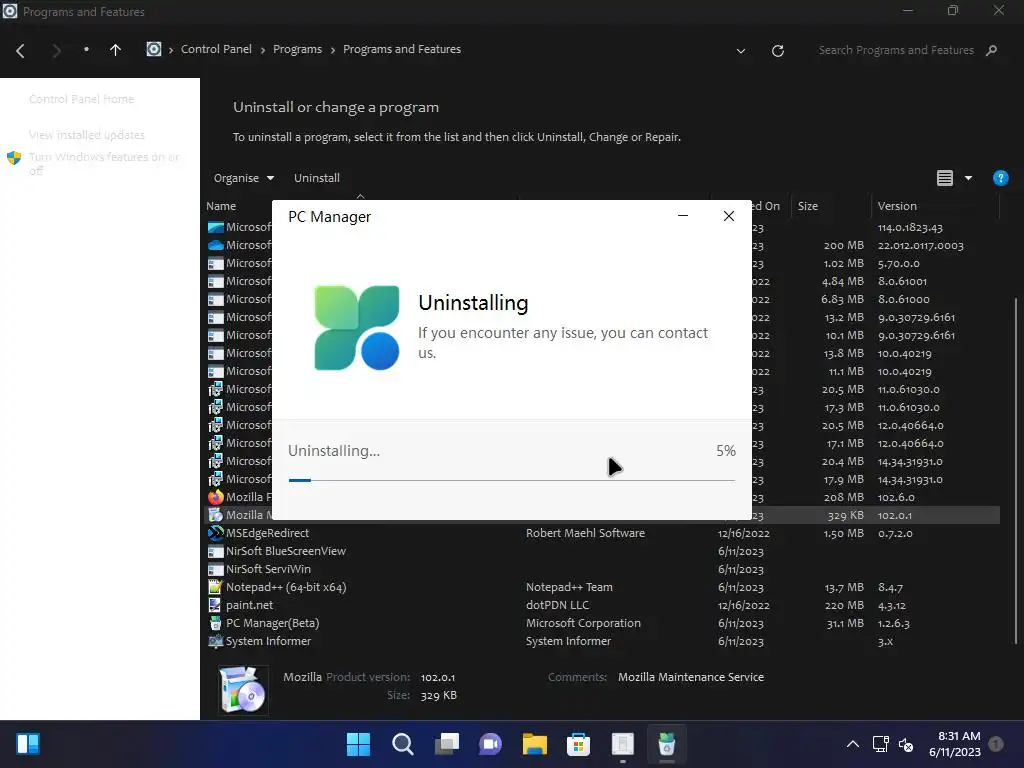
Task: Show hidden tray icons chevron
Action: click(852, 744)
